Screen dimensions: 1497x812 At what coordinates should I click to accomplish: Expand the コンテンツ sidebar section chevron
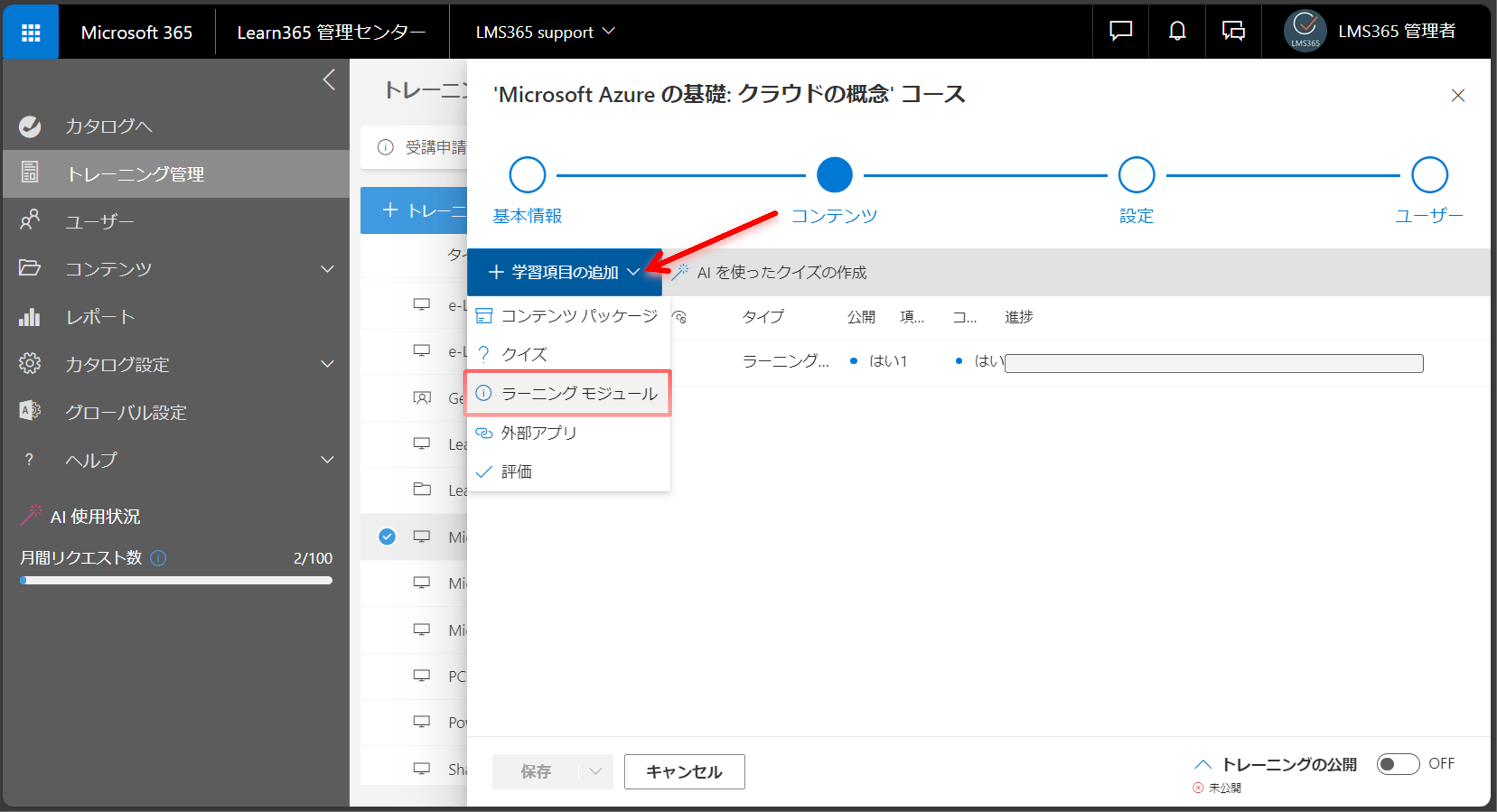(328, 268)
